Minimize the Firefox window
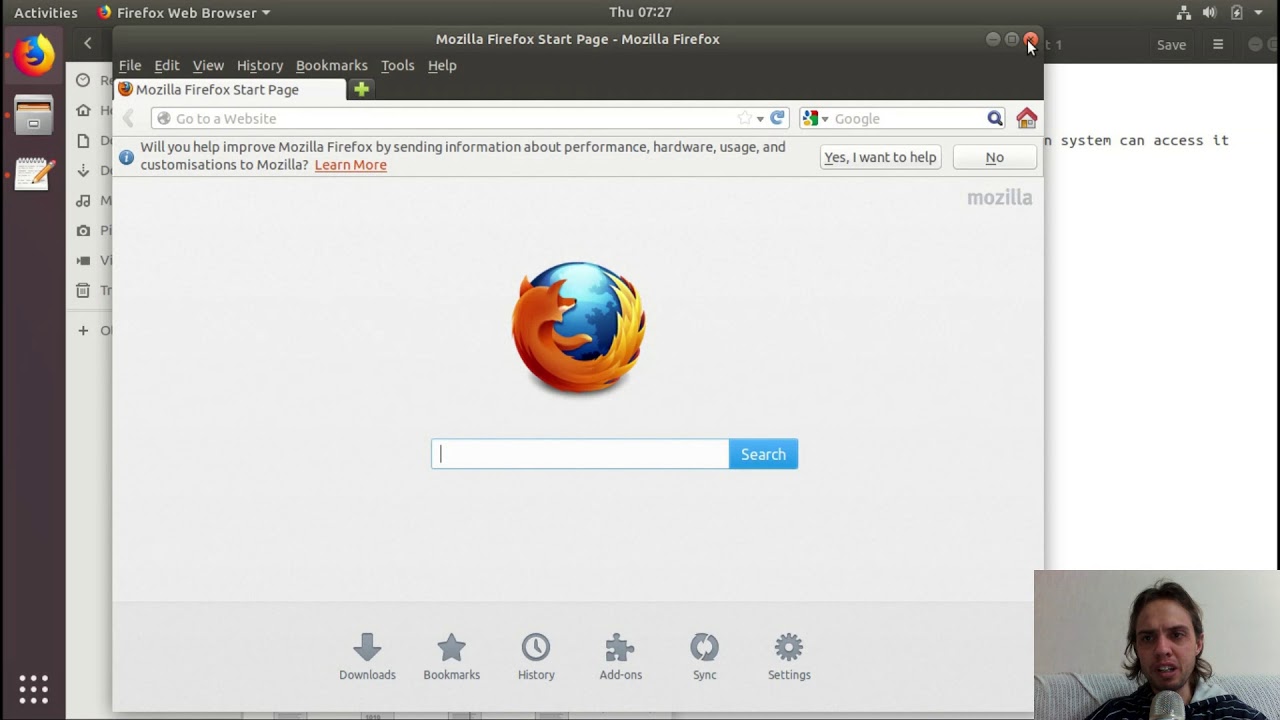 pos(992,39)
